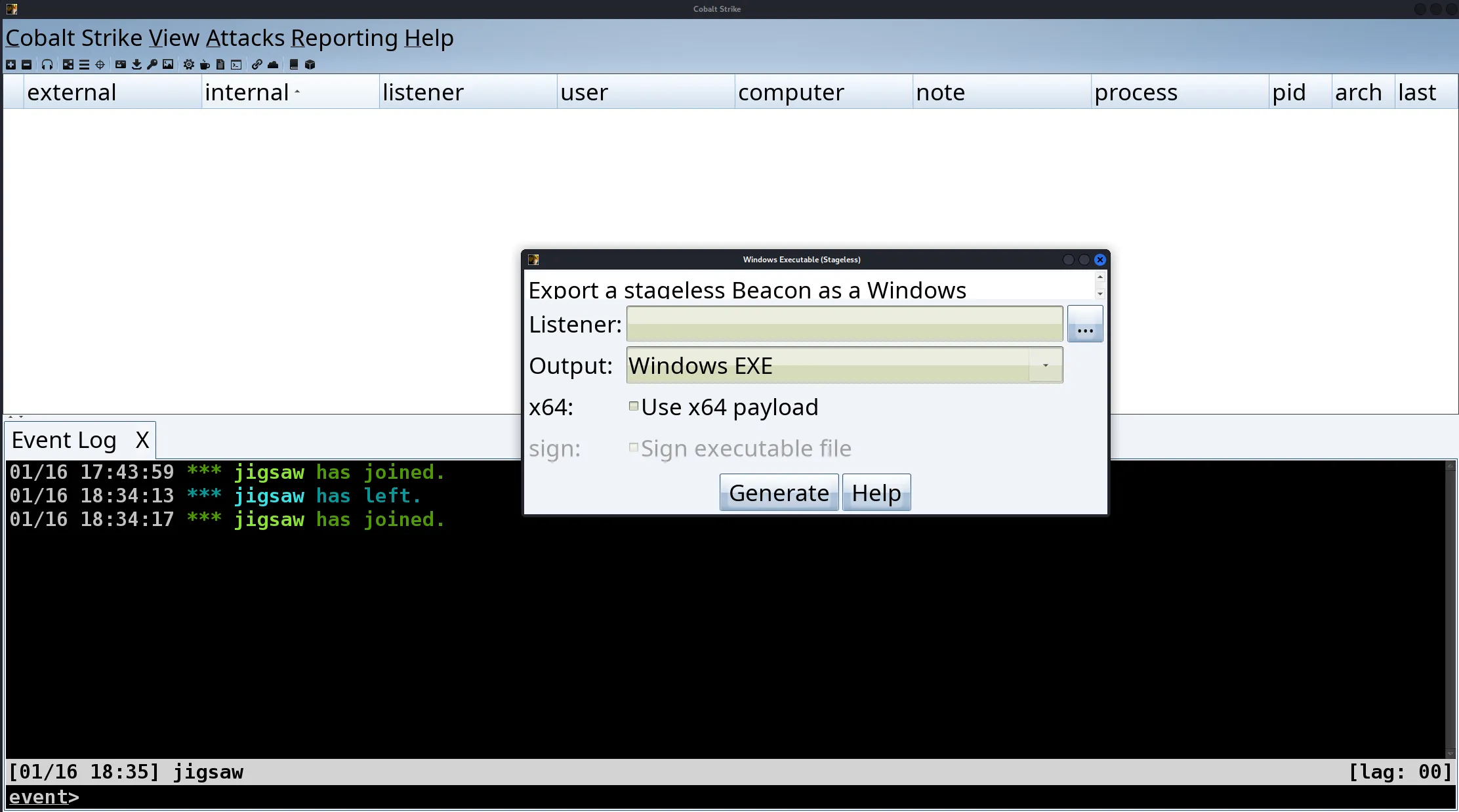Click the dialog description scrollbar down arrow
Screen dimensions: 1459x812
coord(1100,294)
